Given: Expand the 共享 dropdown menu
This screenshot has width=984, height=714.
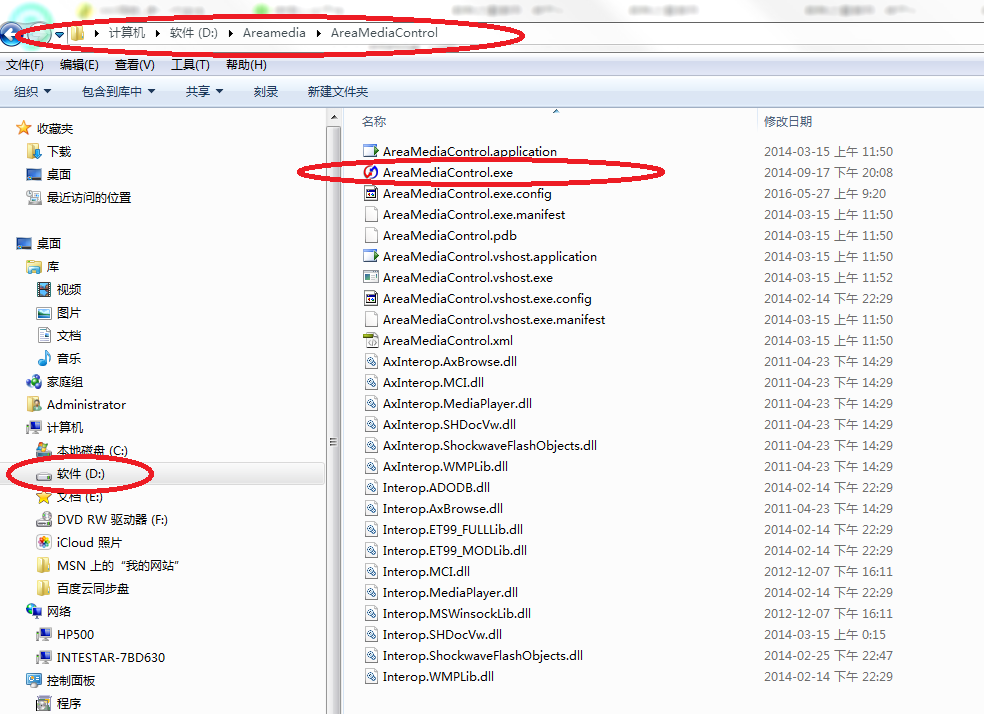Looking at the screenshot, I should [x=204, y=92].
